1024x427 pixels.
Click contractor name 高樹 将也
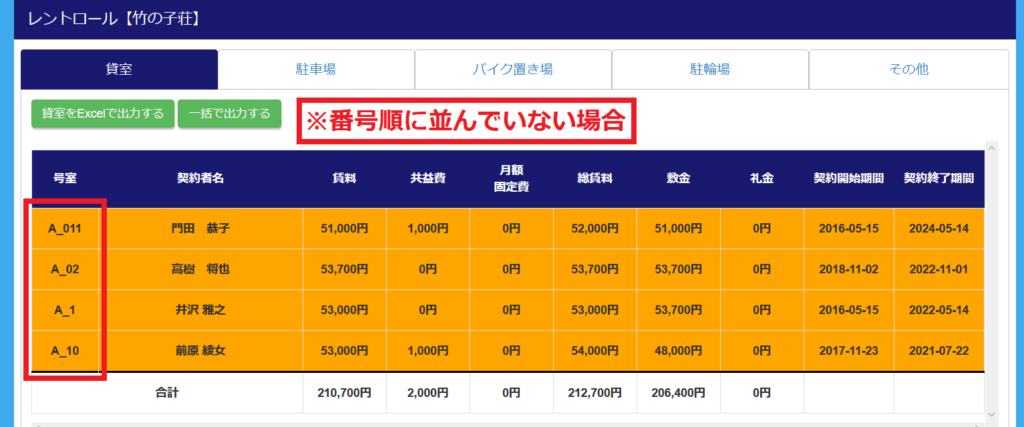point(201,269)
